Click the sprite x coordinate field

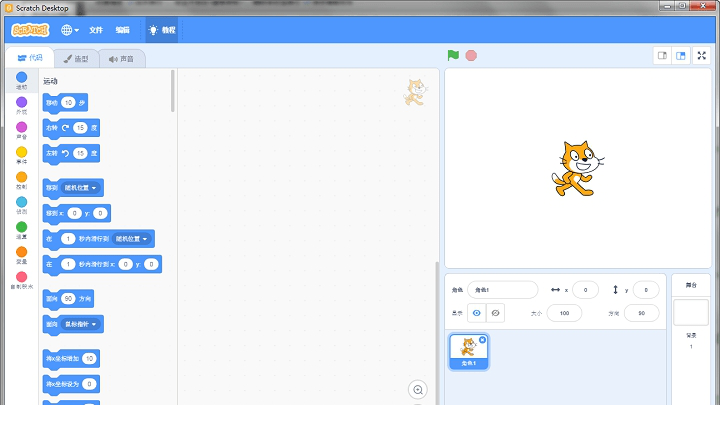point(585,290)
